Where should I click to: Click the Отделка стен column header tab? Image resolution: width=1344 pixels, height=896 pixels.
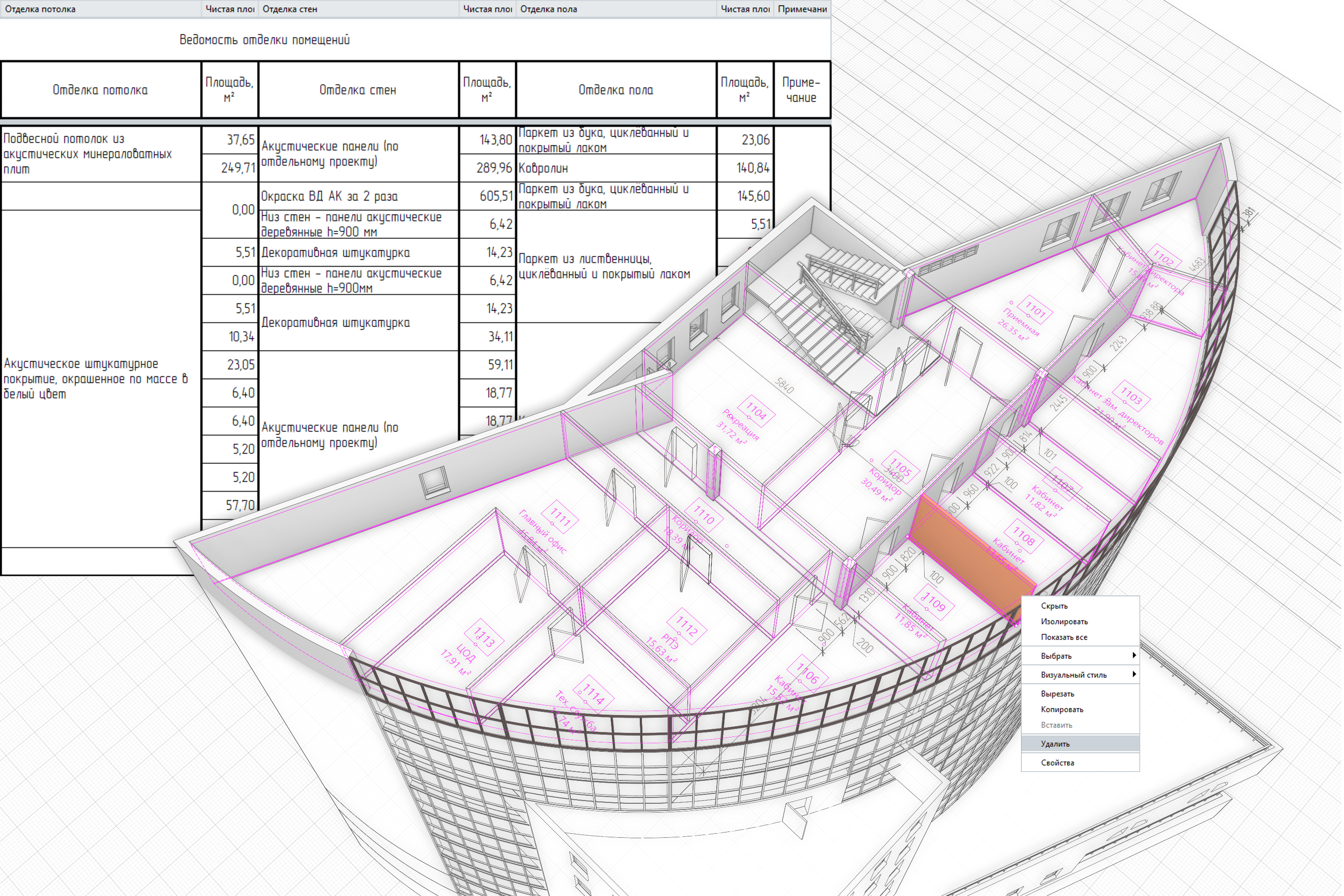tap(359, 9)
